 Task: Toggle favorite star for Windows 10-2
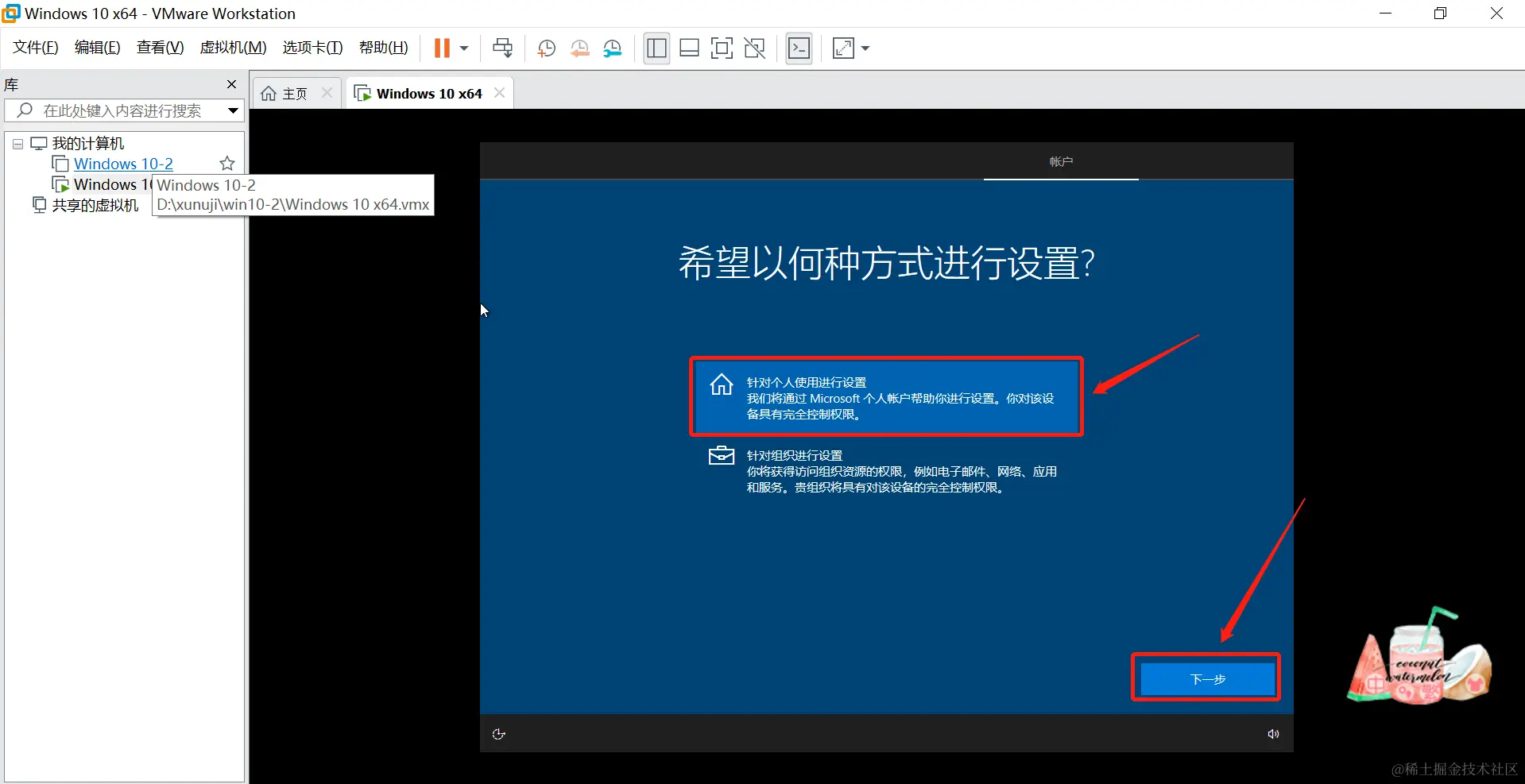[227, 164]
